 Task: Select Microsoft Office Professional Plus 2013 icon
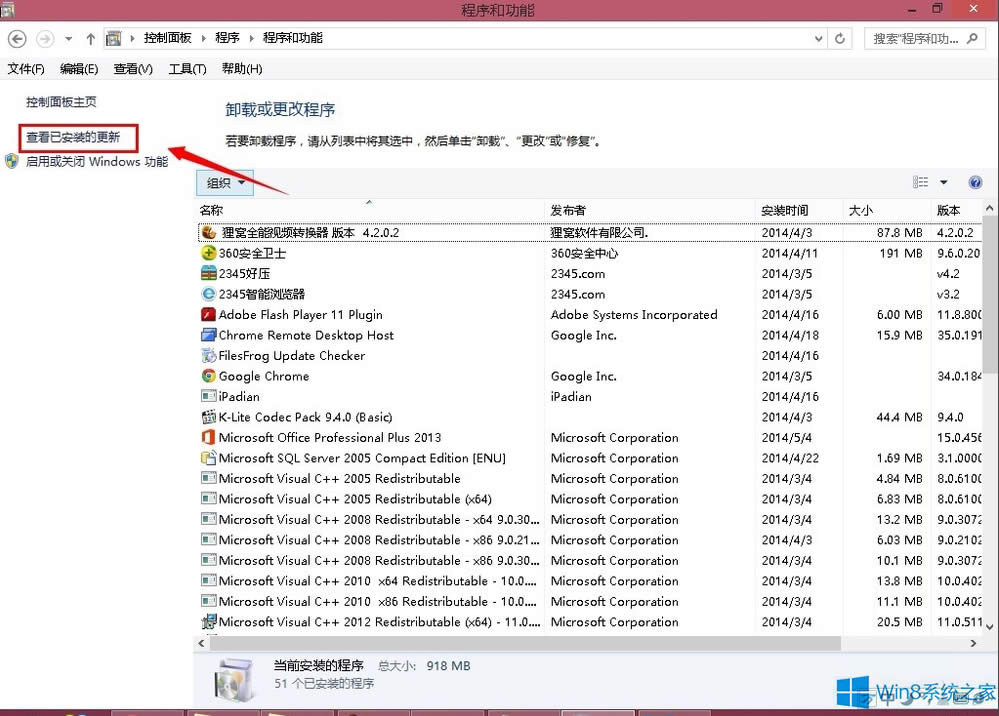point(208,437)
